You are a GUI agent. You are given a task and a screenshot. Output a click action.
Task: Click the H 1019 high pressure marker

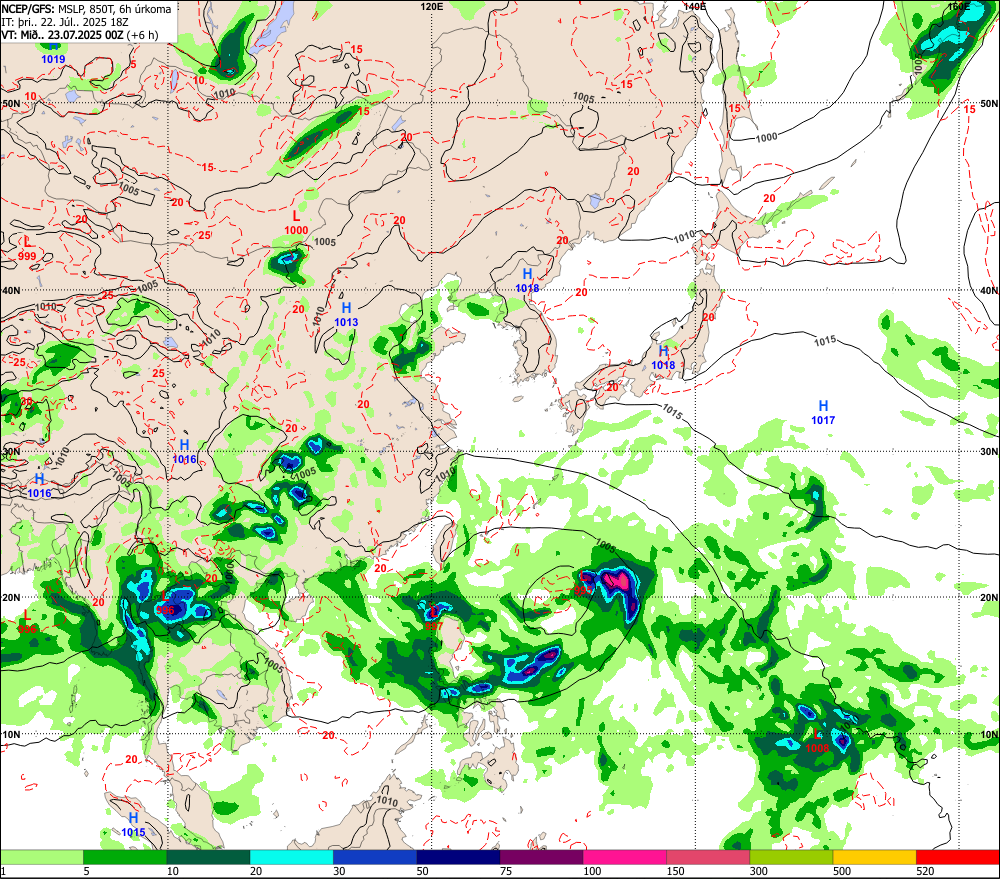53,54
